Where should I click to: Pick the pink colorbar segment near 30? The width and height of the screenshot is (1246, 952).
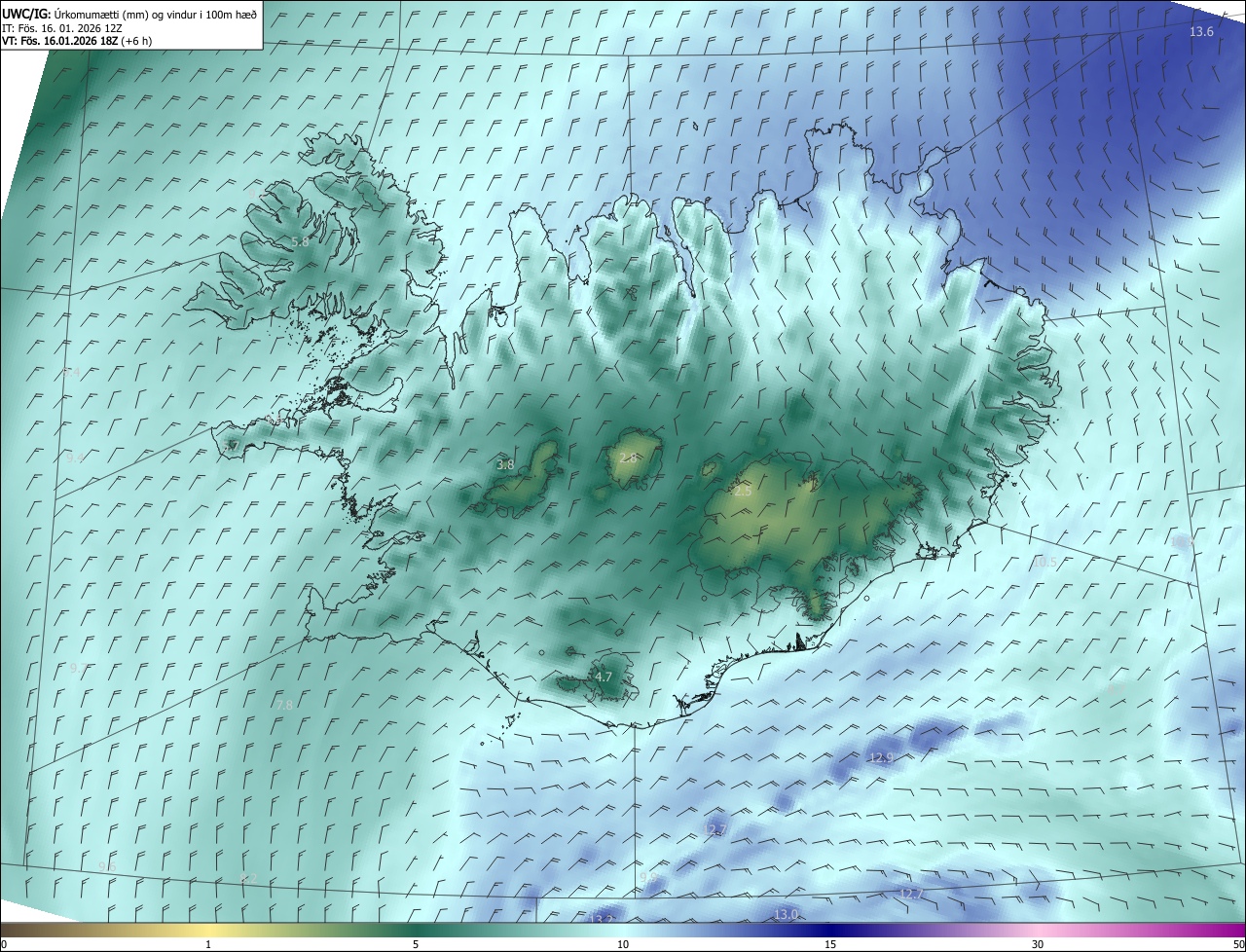[x=1038, y=931]
